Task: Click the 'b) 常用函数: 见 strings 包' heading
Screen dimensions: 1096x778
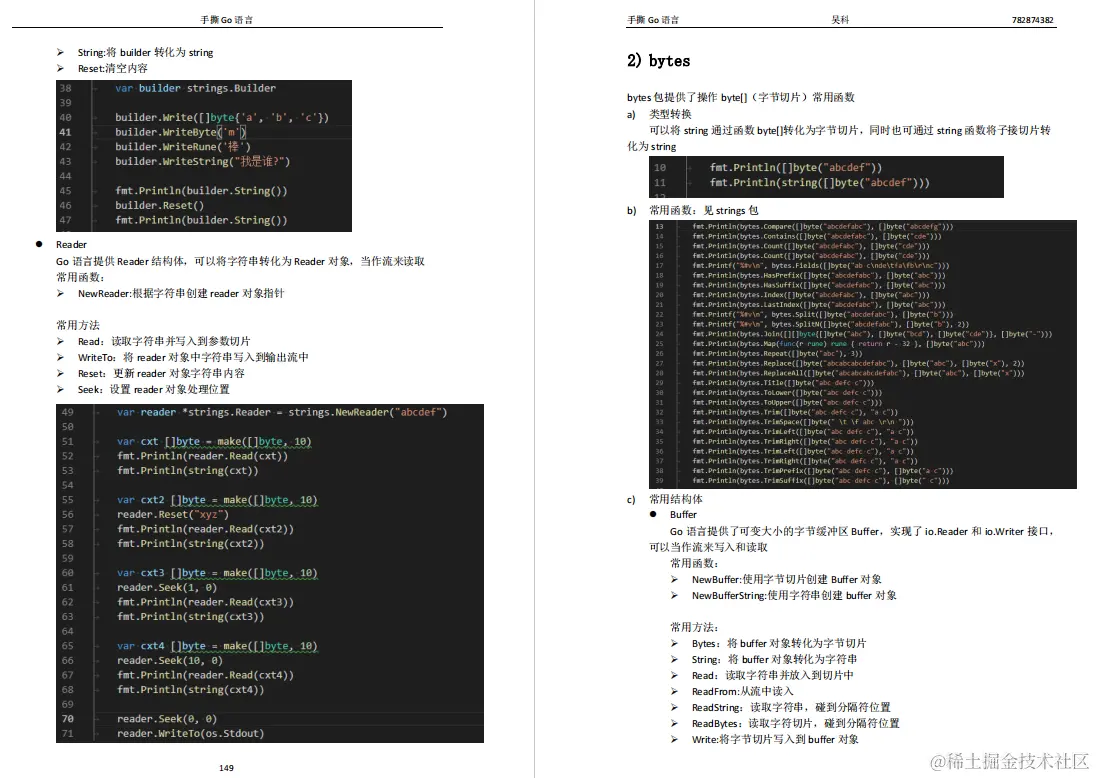Action: point(693,210)
